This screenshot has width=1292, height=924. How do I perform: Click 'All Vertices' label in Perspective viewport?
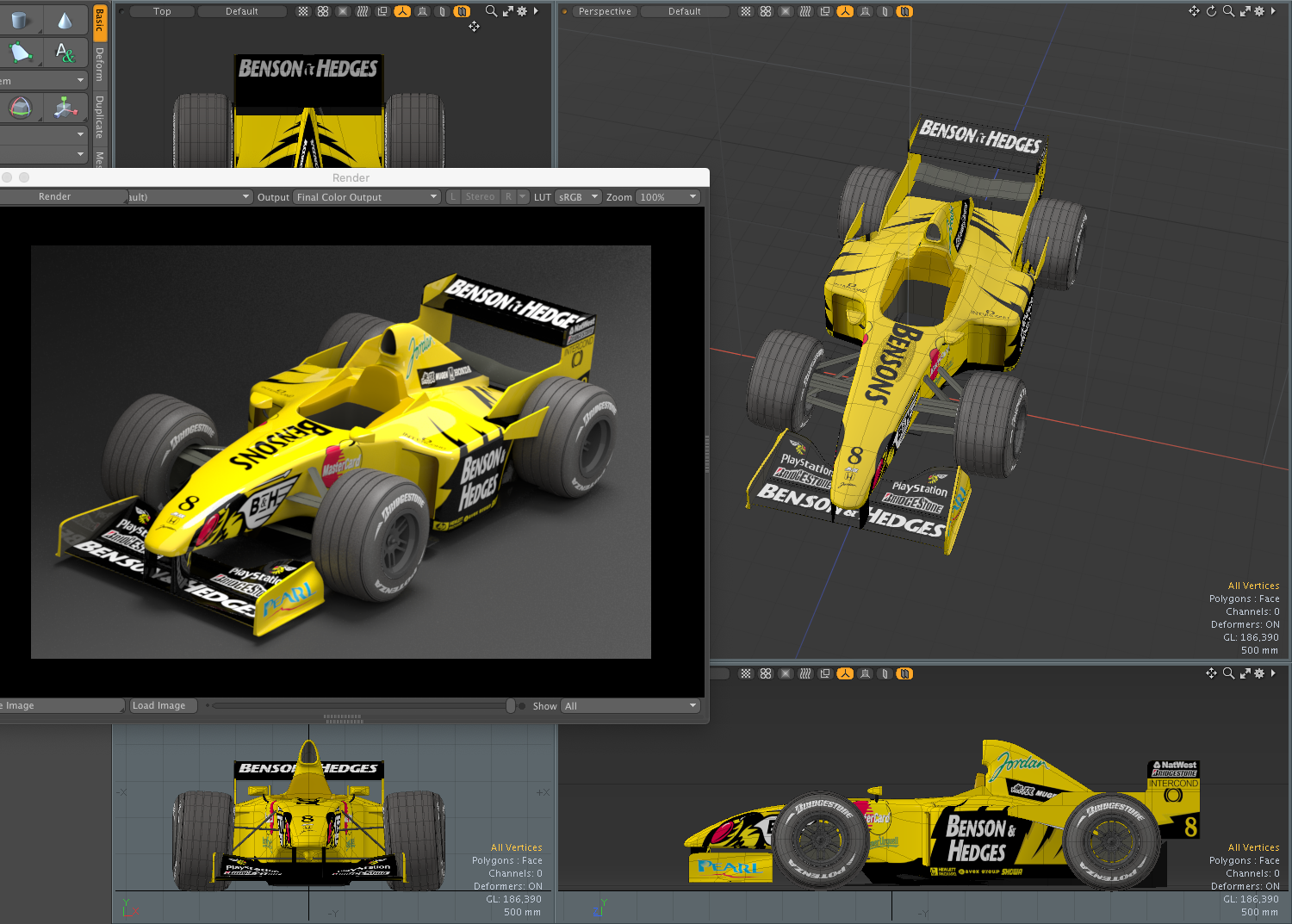point(1253,586)
